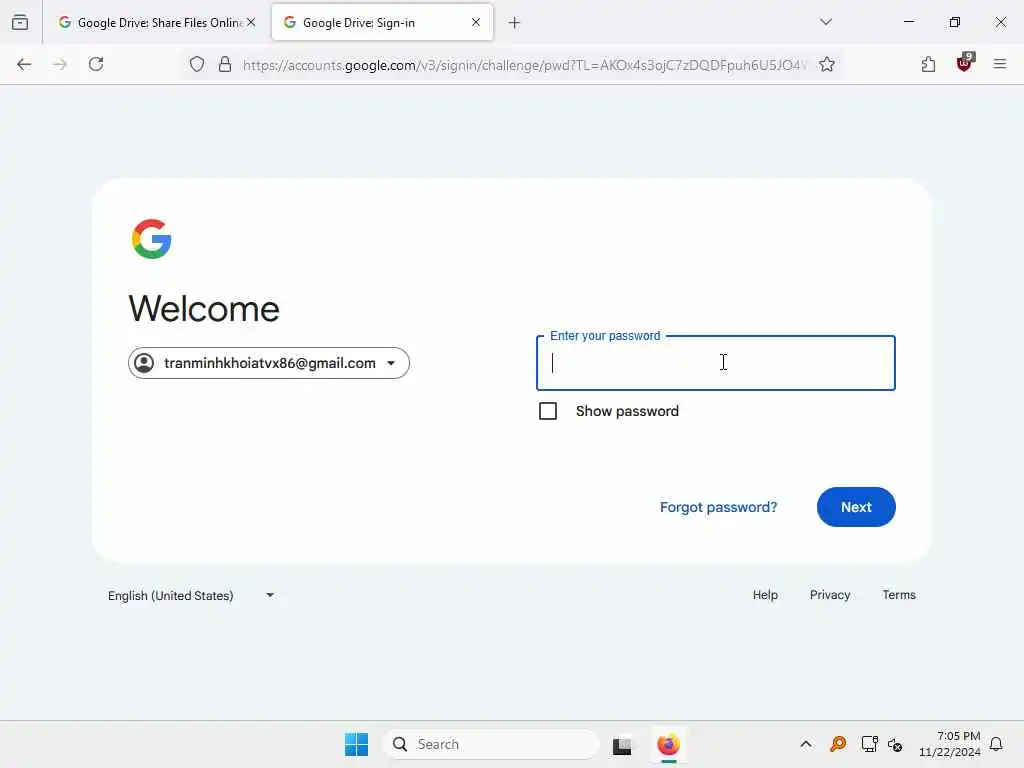The image size is (1024, 768).
Task: Open the Help link
Action: [765, 595]
